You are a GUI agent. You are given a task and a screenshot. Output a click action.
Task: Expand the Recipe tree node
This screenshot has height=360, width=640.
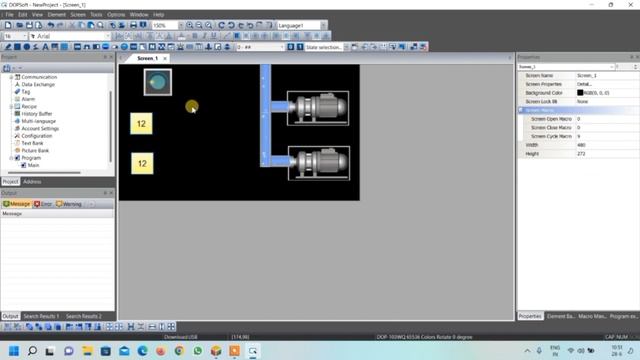[x=11, y=106]
